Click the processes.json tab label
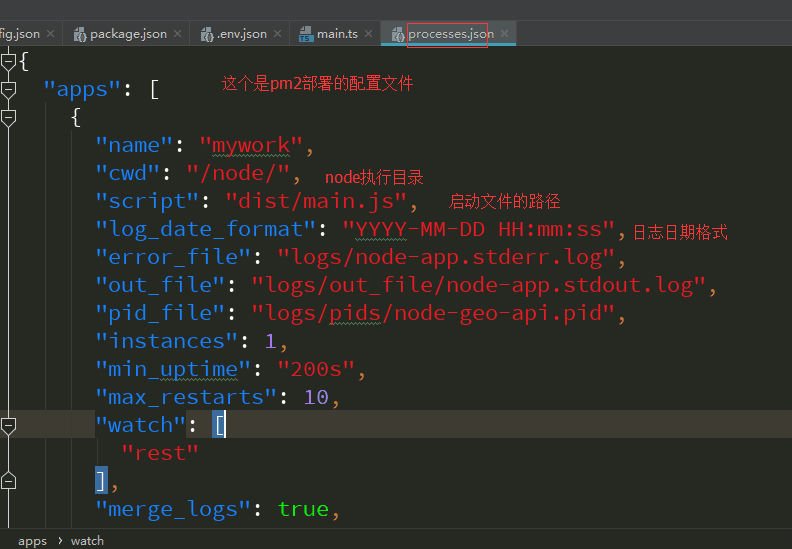This screenshot has height=549, width=792. 450,34
